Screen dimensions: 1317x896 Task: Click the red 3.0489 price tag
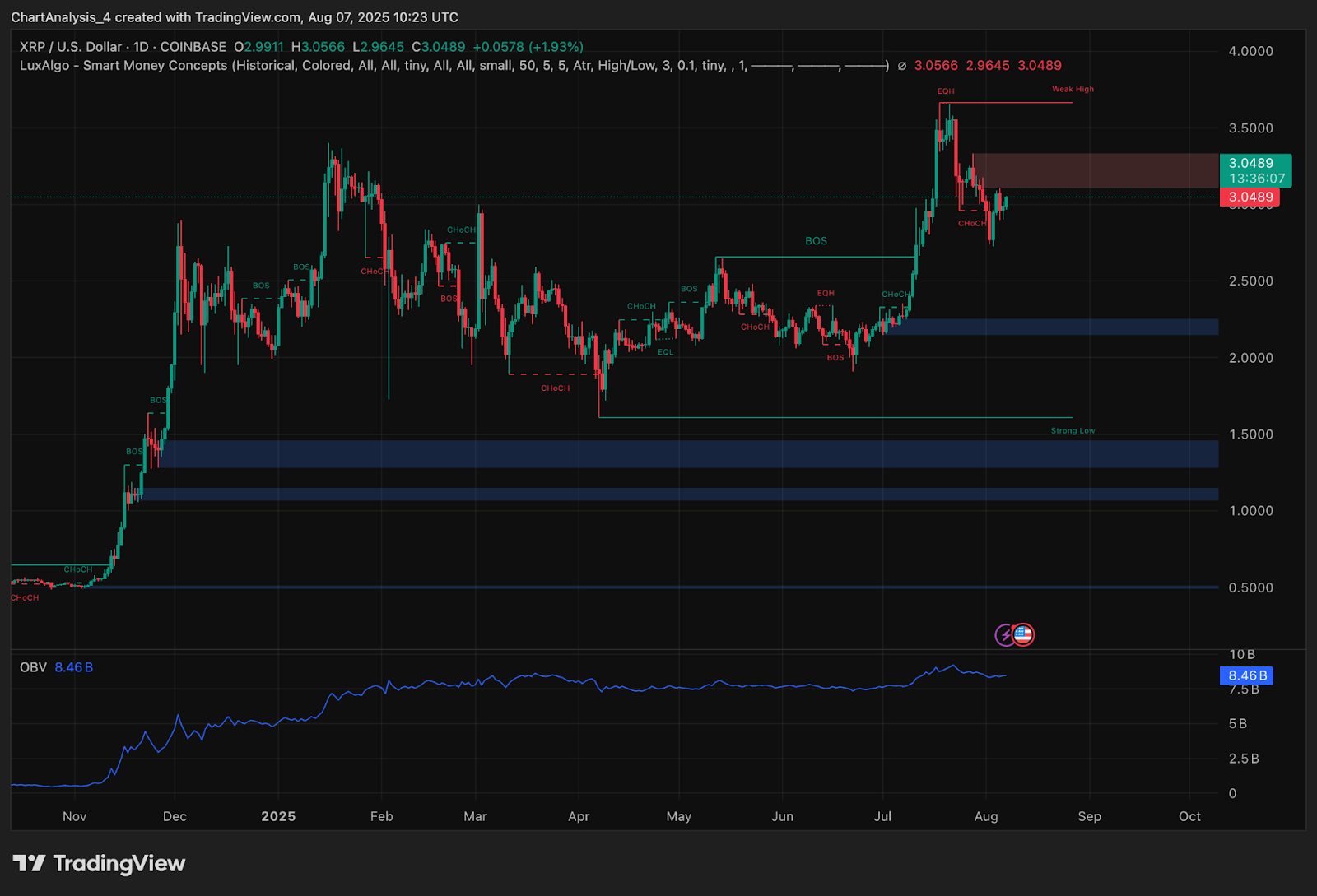1250,197
